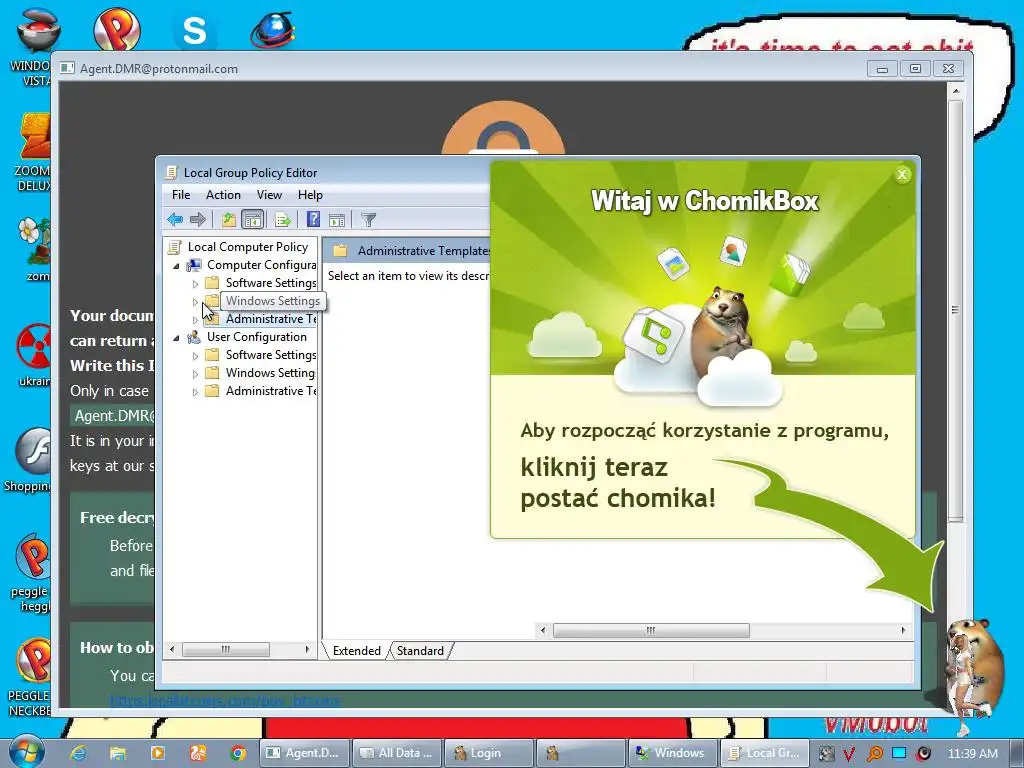Expand Administrative Templates under User Configuration
Screen dimensions: 1024x768
pos(195,392)
